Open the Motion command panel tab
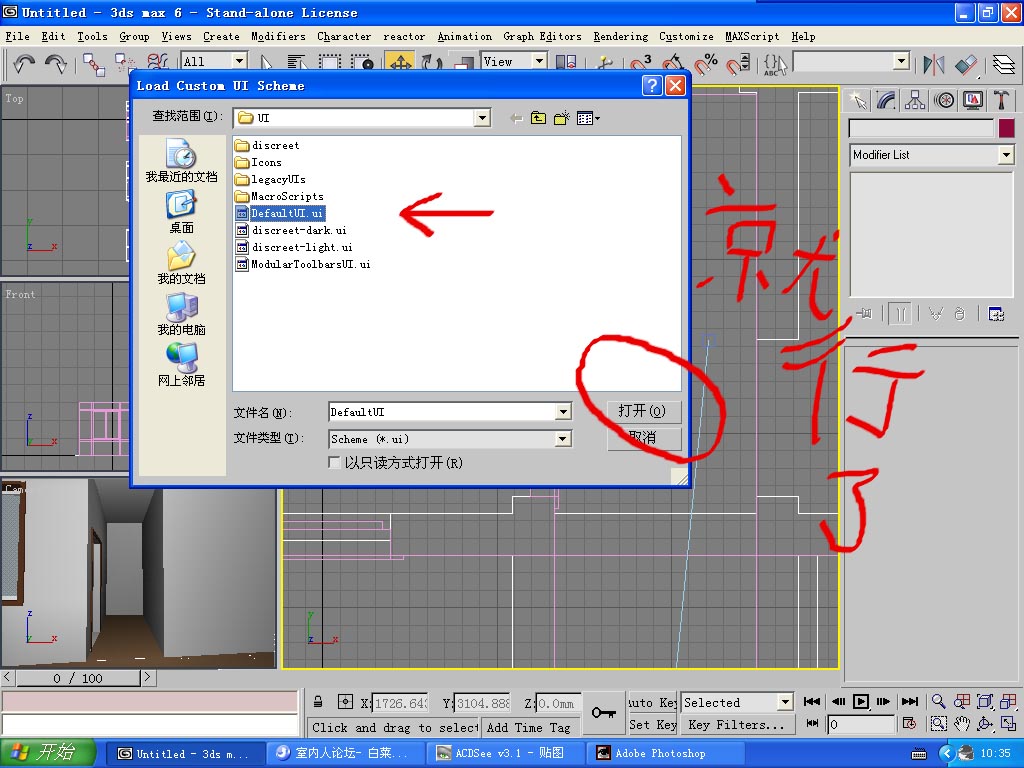This screenshot has height=768, width=1024. (x=944, y=101)
